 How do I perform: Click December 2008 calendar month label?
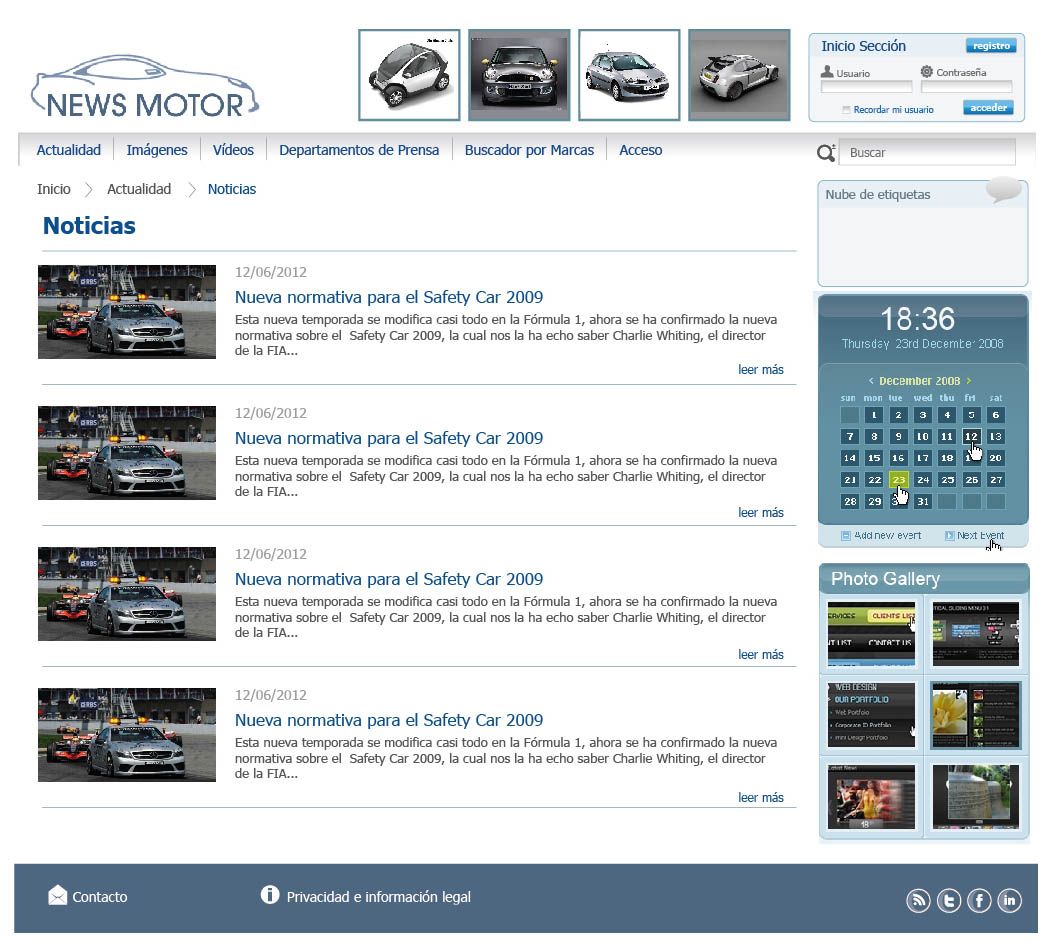coord(919,380)
